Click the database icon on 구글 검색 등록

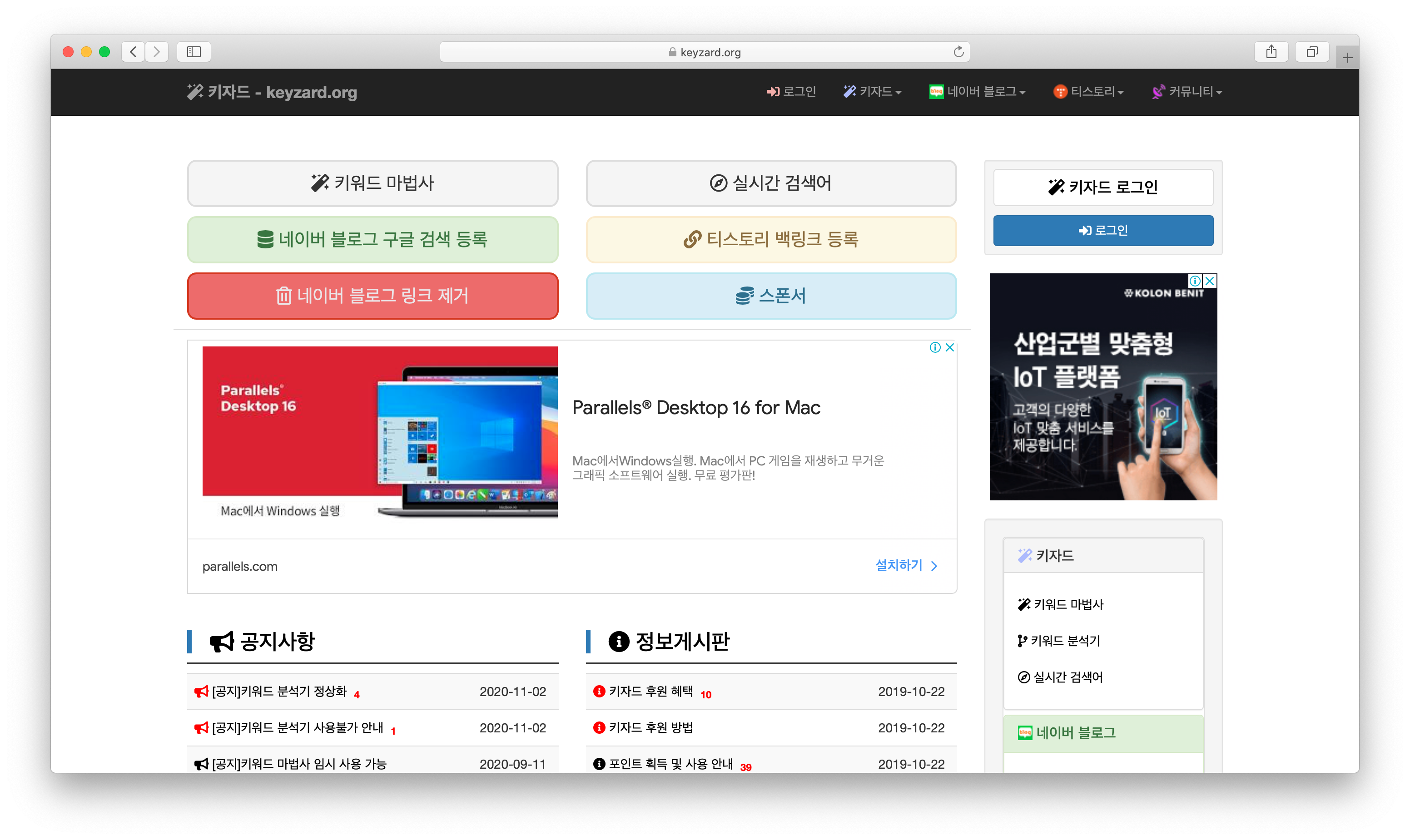click(265, 239)
